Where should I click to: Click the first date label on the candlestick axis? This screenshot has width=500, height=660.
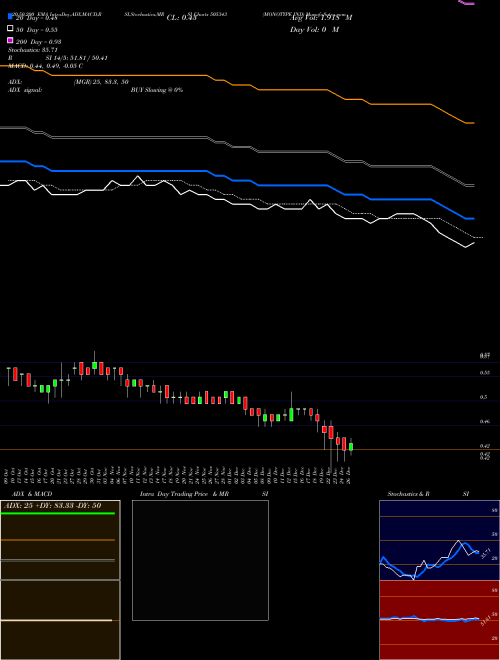[x=7, y=474]
